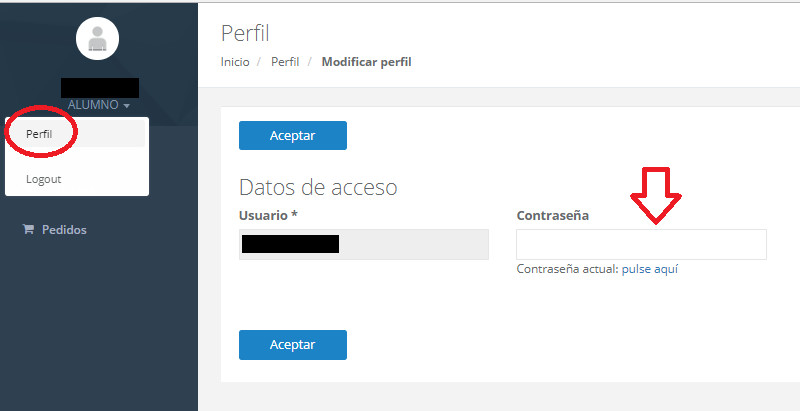The height and width of the screenshot is (411, 800).
Task: Click the Perfil page heading
Action: [246, 34]
